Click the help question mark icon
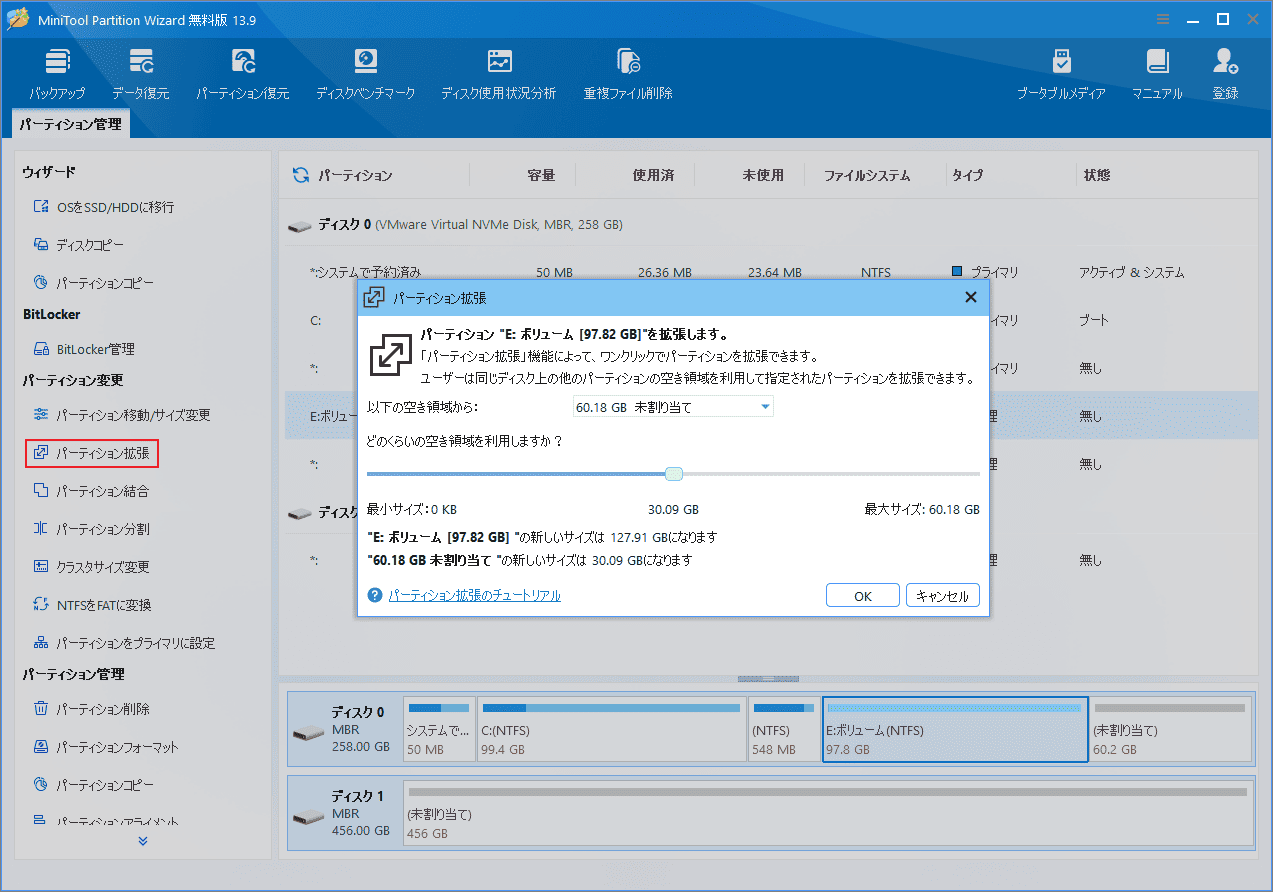Image resolution: width=1273 pixels, height=892 pixels. 375,595
